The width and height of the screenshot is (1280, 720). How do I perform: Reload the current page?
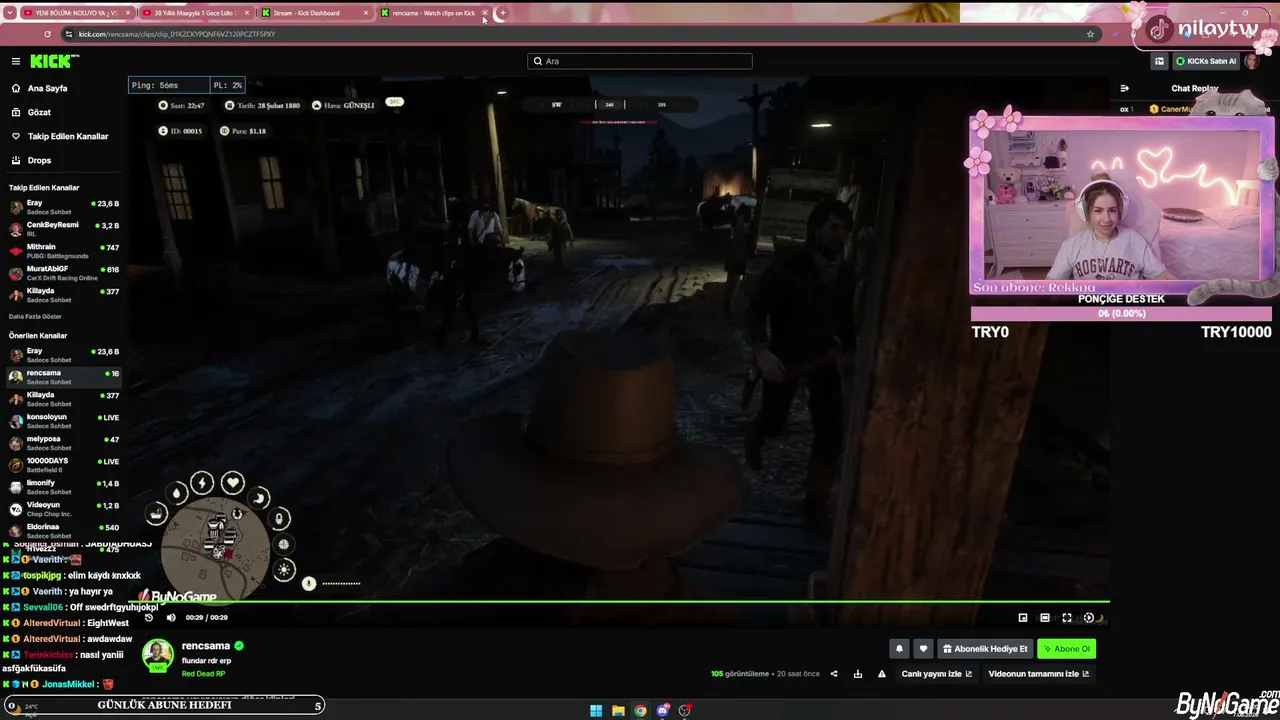coord(47,34)
